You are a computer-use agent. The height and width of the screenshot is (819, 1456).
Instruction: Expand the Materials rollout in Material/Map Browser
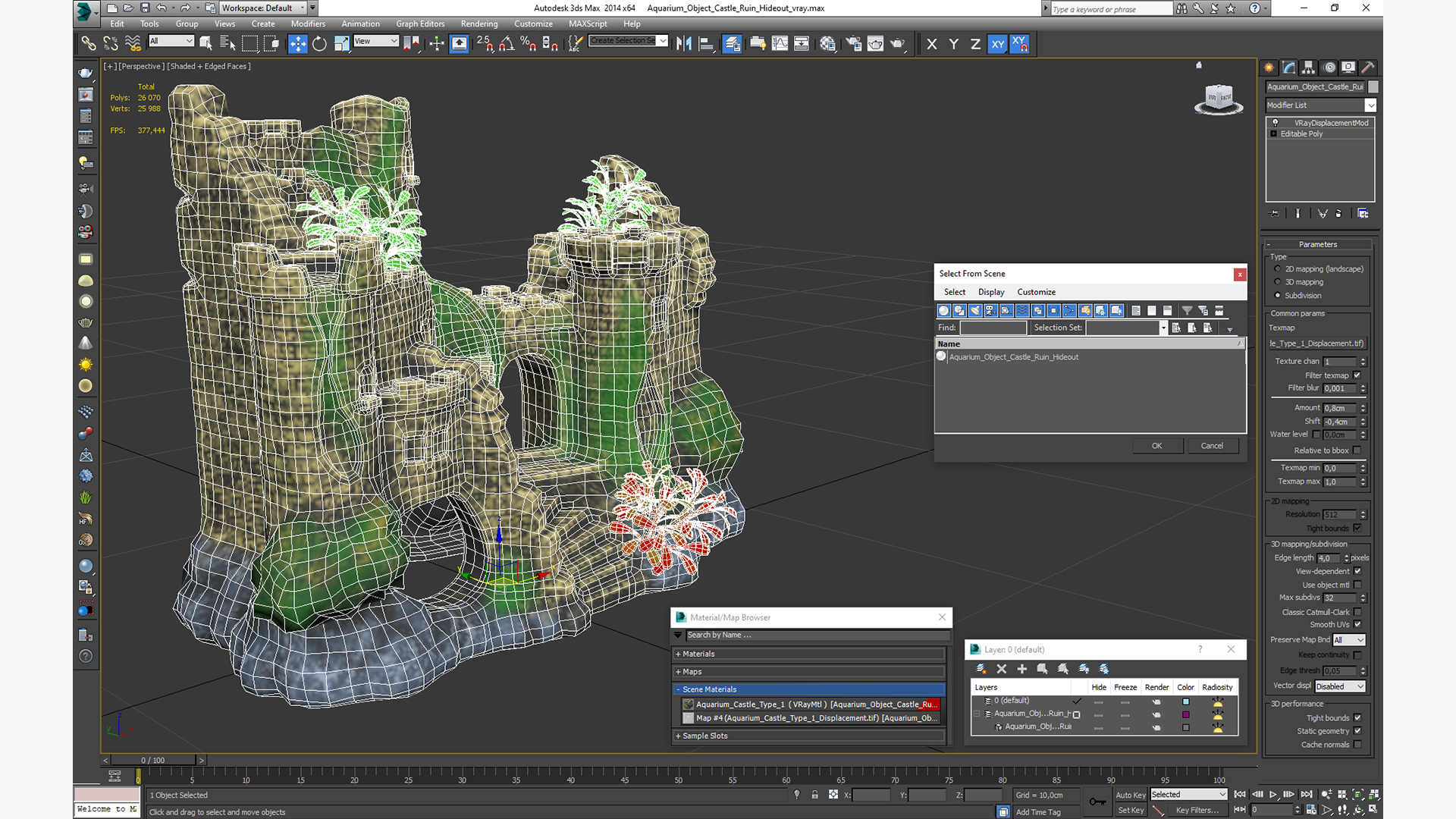(x=809, y=654)
